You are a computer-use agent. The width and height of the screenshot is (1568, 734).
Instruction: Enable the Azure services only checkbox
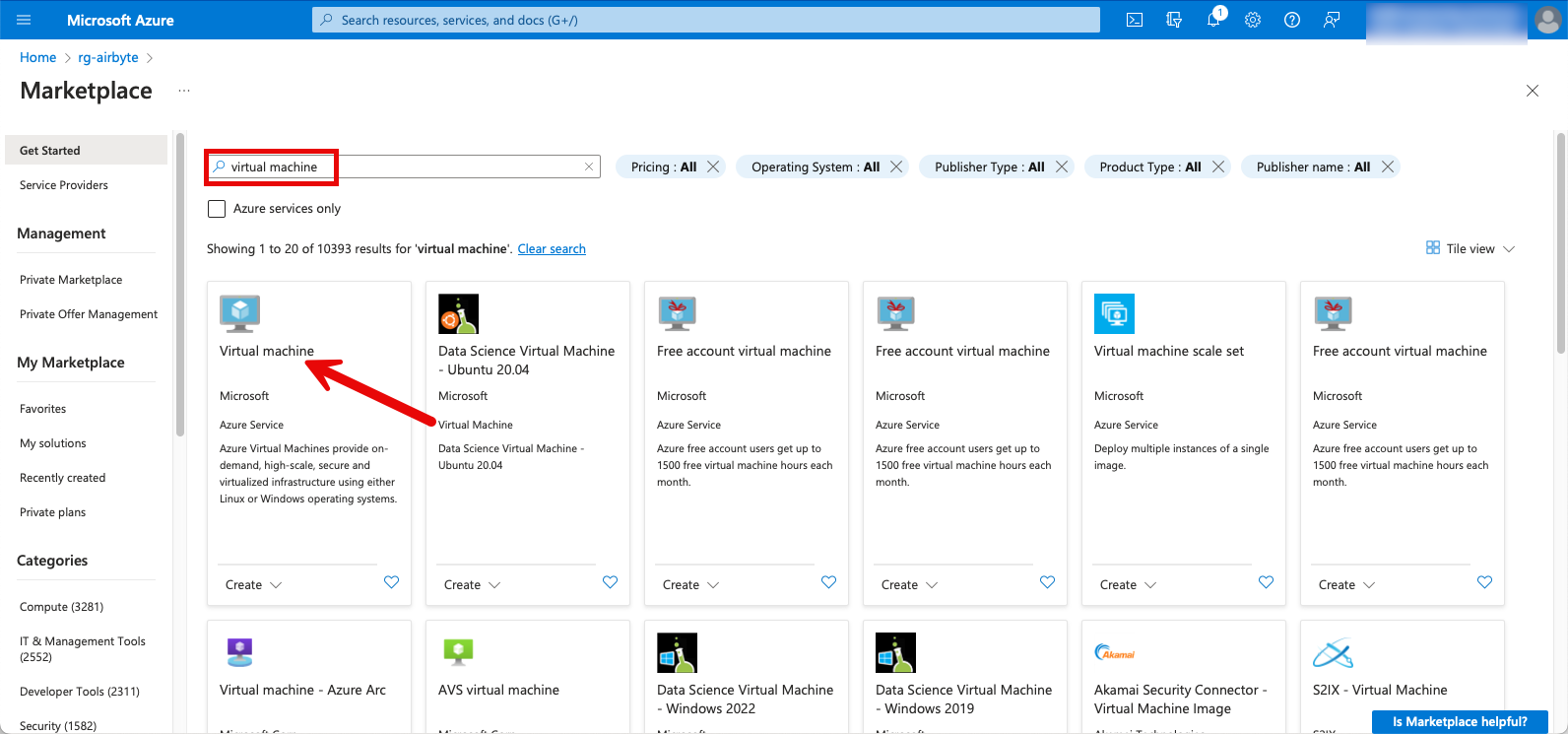coord(217,209)
